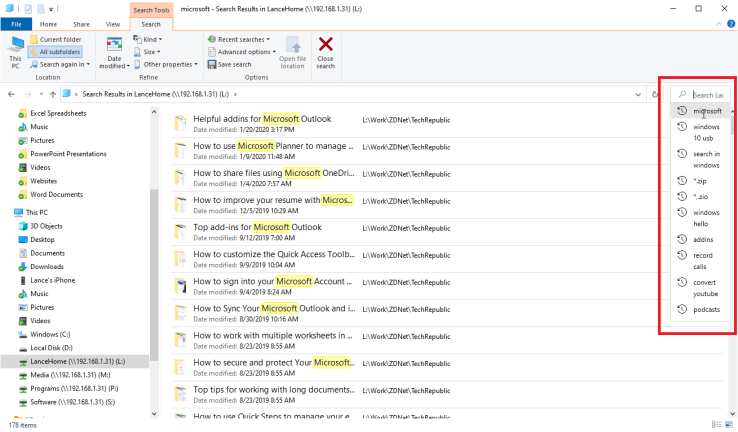The height and width of the screenshot is (432, 738).
Task: Select 'addins' search history entry
Action: point(701,240)
